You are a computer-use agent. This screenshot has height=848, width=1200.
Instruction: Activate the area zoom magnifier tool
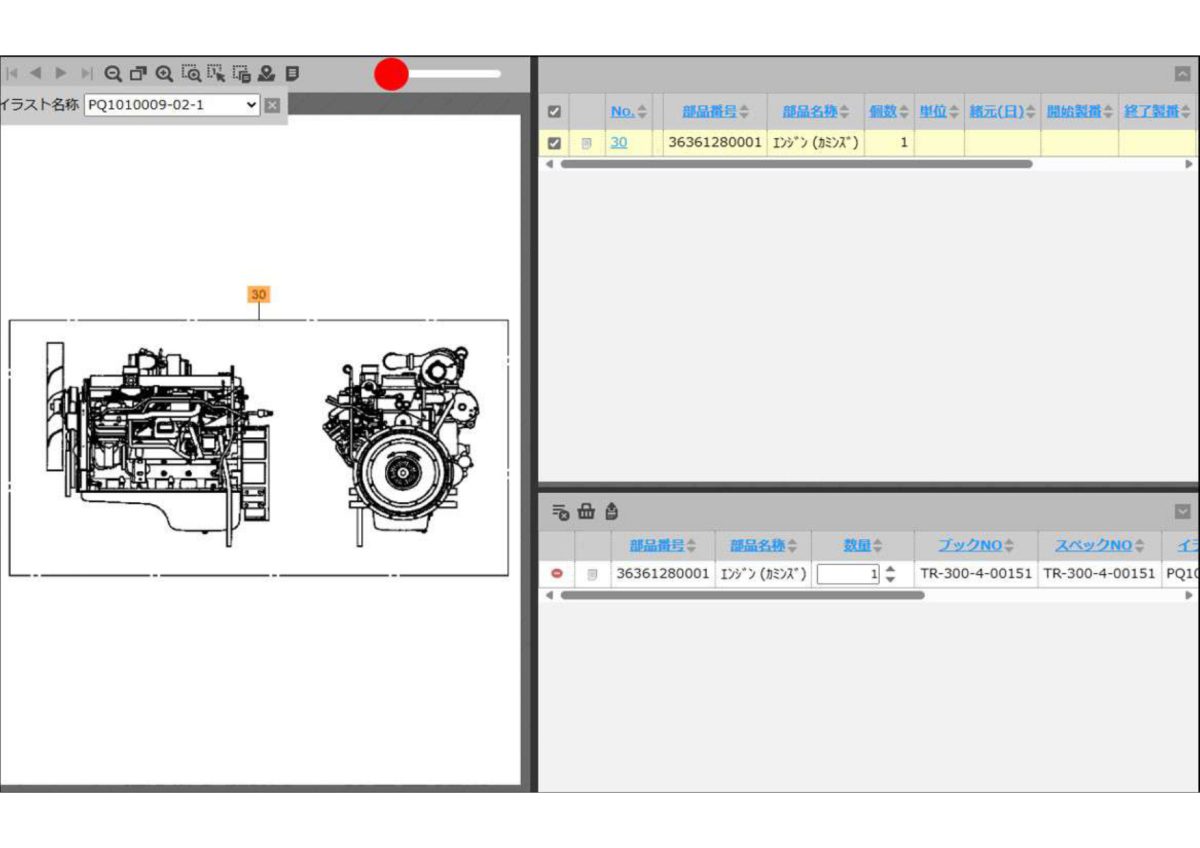[190, 73]
